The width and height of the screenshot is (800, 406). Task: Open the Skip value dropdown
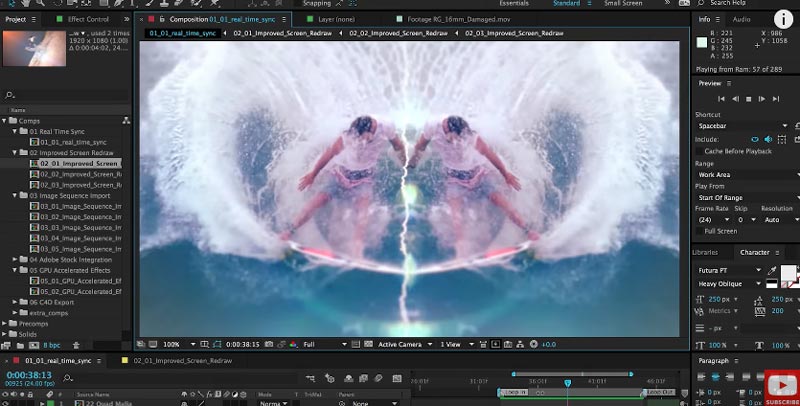coord(746,220)
